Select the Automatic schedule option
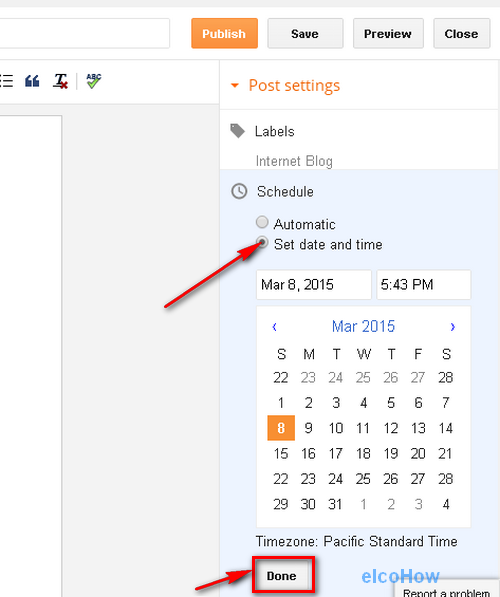 click(x=262, y=222)
